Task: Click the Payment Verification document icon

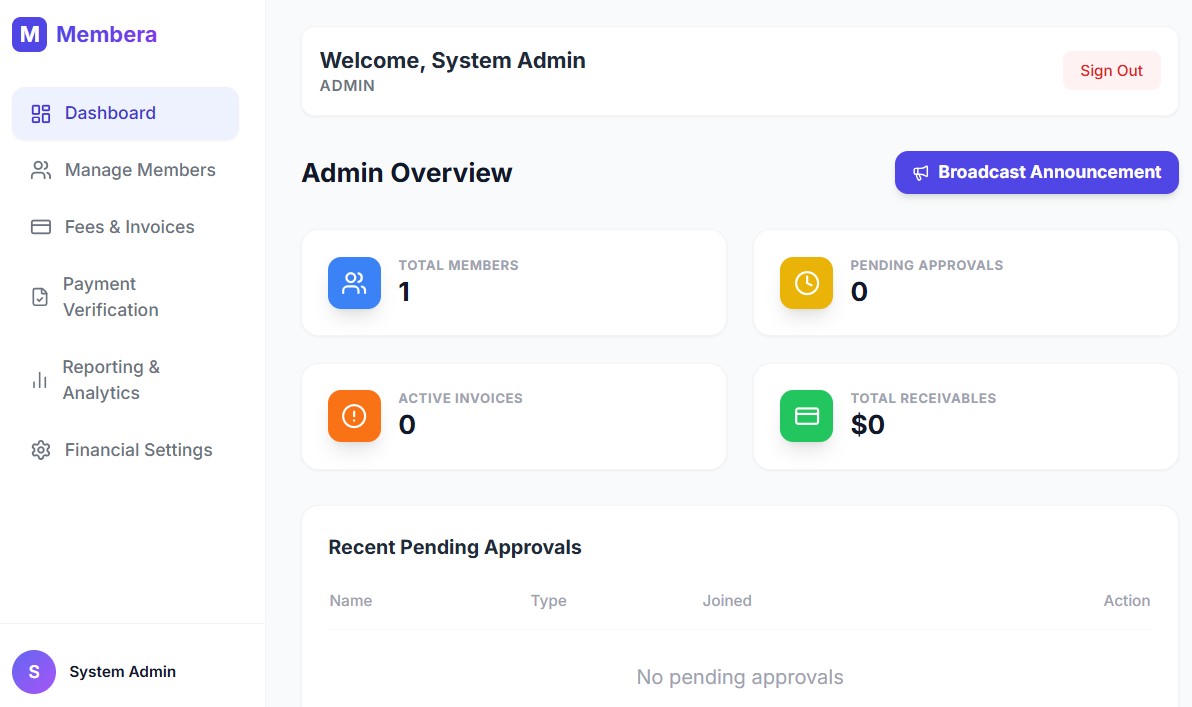Action: [x=40, y=297]
